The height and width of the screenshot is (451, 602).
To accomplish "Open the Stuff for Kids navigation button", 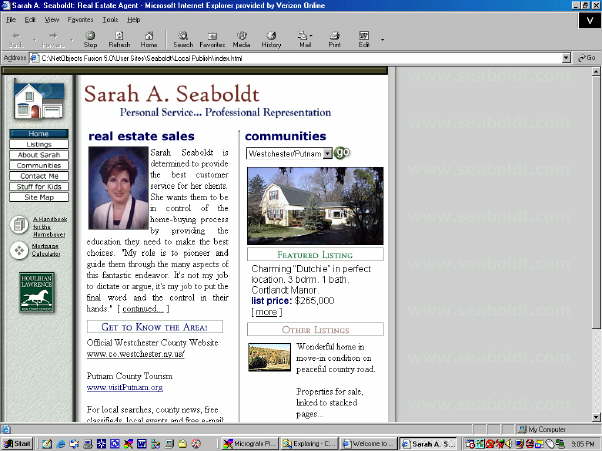I will pyautogui.click(x=39, y=187).
